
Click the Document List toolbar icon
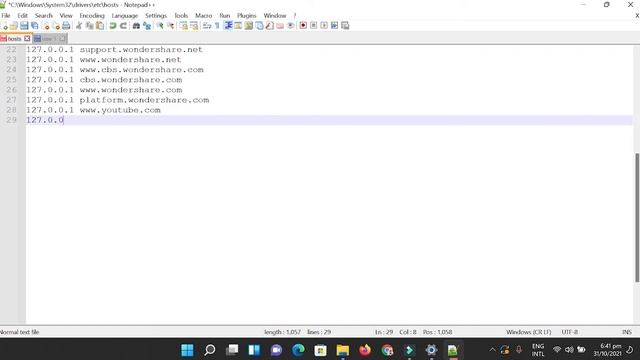tap(259, 26)
